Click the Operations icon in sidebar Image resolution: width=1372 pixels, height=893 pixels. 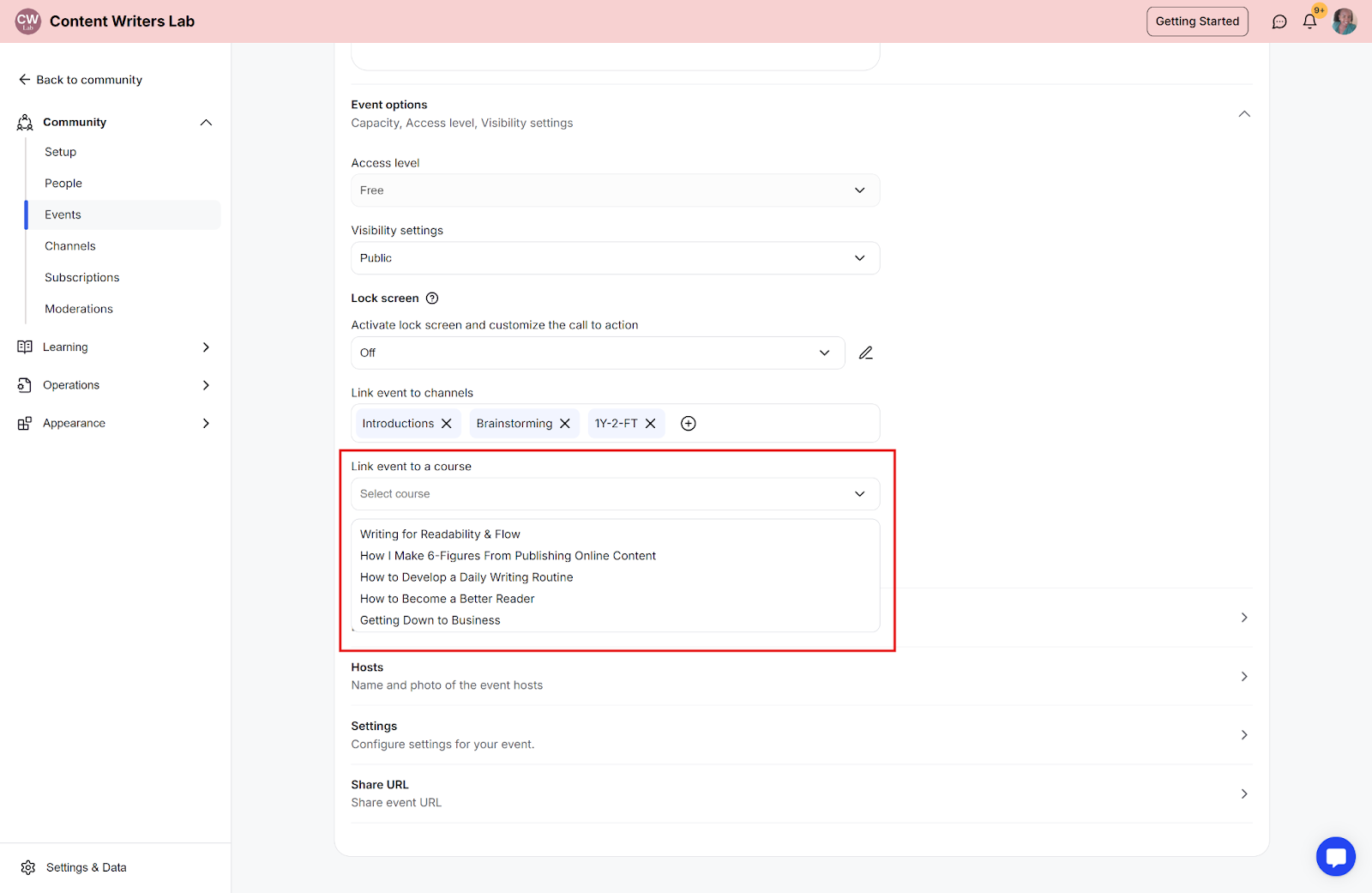(25, 385)
